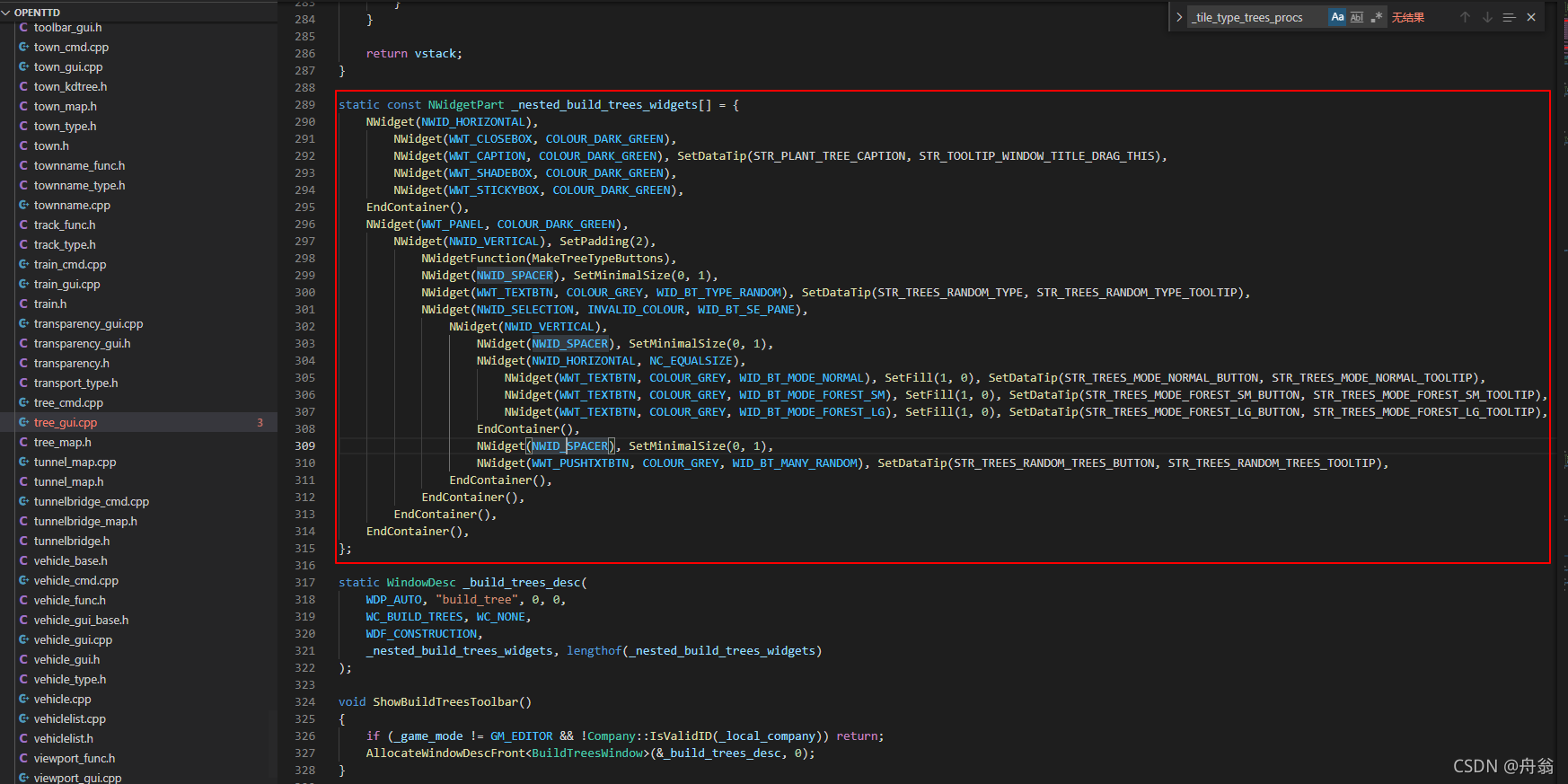Open tunnelbridge_map.h file

click(138, 521)
